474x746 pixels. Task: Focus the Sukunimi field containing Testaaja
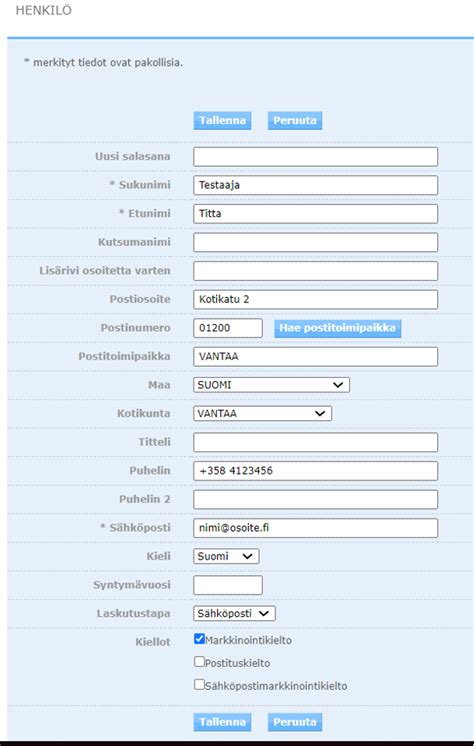point(316,185)
